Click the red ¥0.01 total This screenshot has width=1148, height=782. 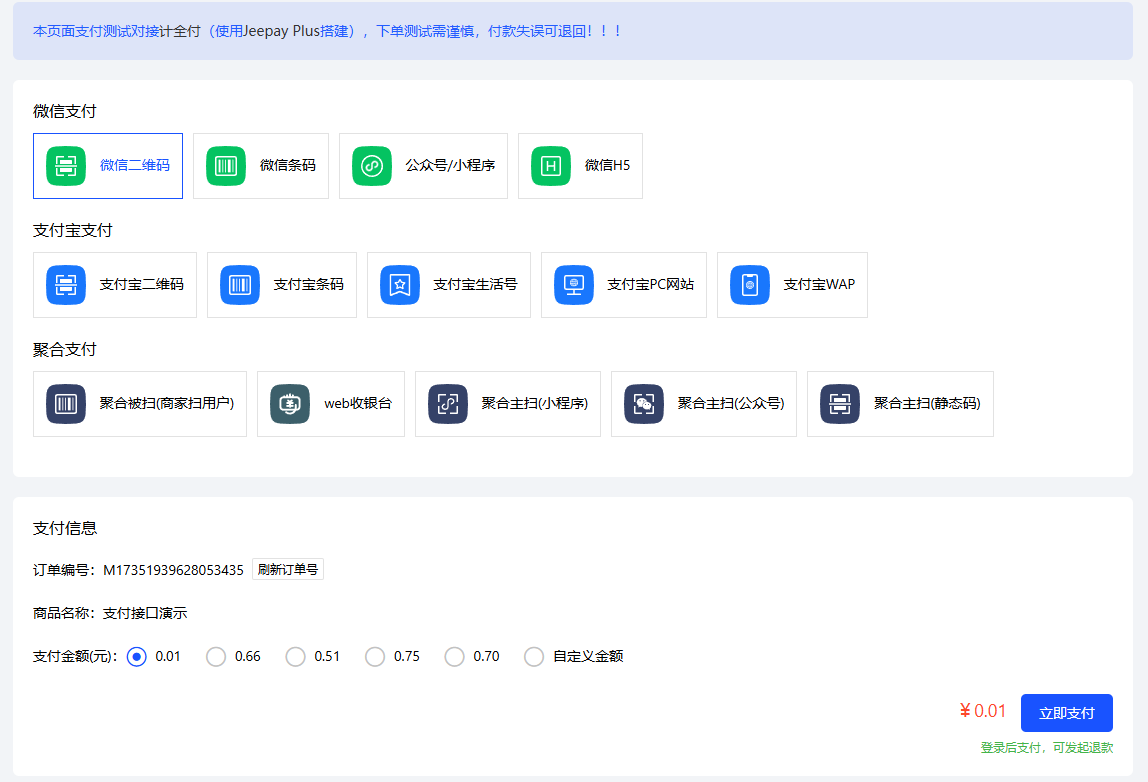point(983,711)
